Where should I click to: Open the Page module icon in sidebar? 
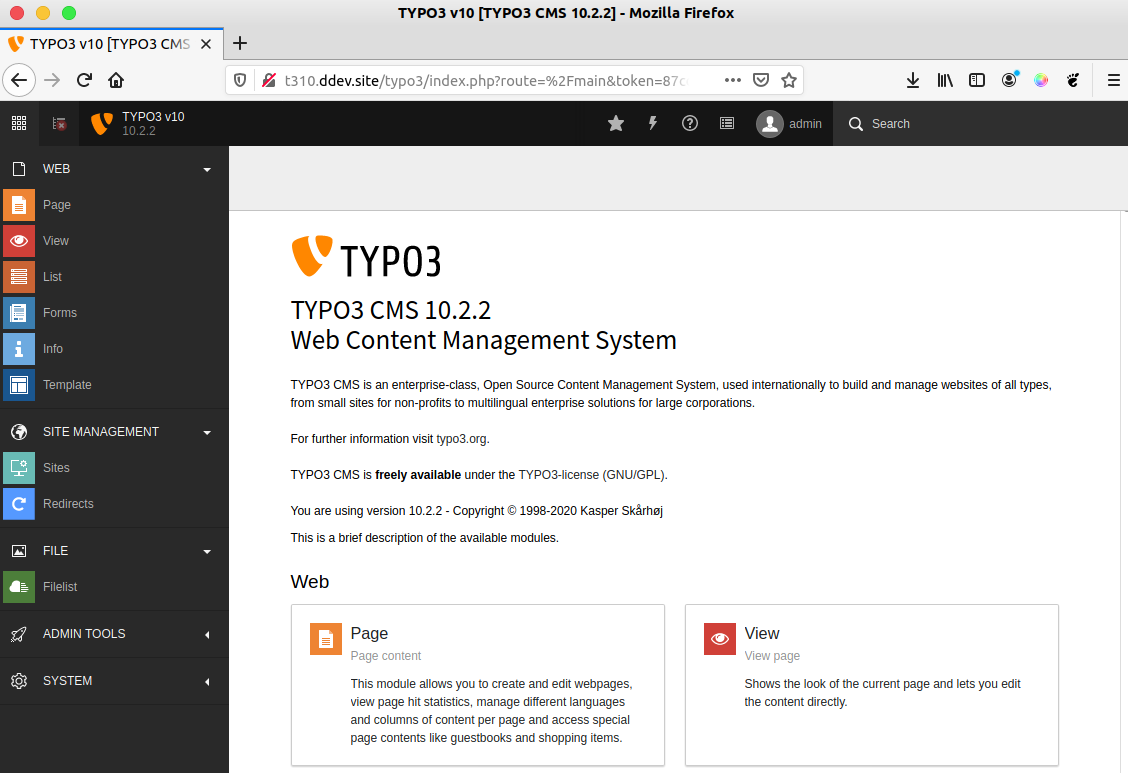click(19, 205)
